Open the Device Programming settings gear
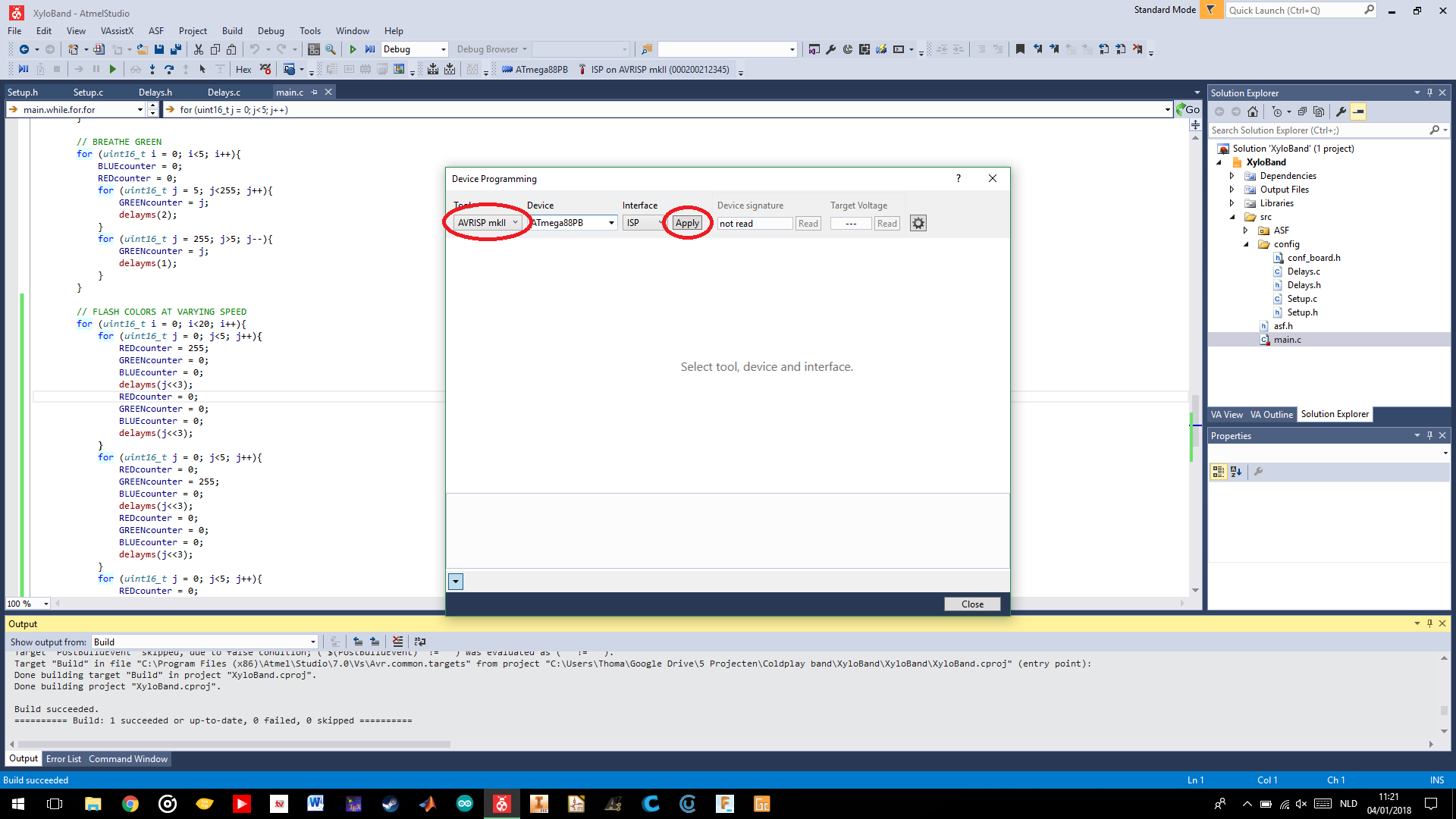Screen dimensions: 1456x819 [x=918, y=223]
